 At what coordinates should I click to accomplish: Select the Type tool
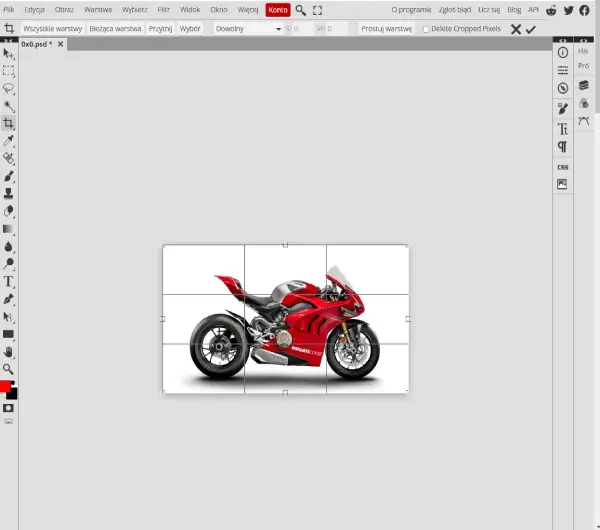point(8,282)
